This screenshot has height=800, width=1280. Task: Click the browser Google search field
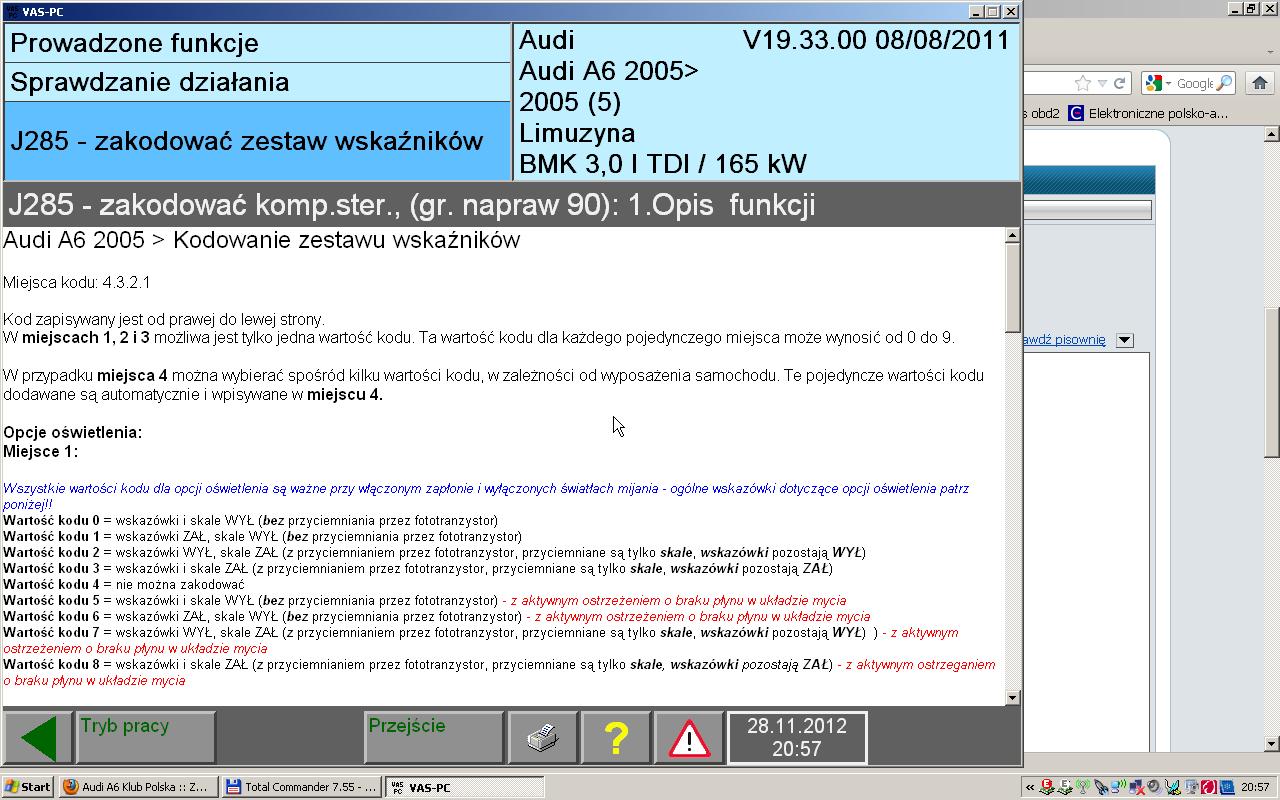[1194, 83]
